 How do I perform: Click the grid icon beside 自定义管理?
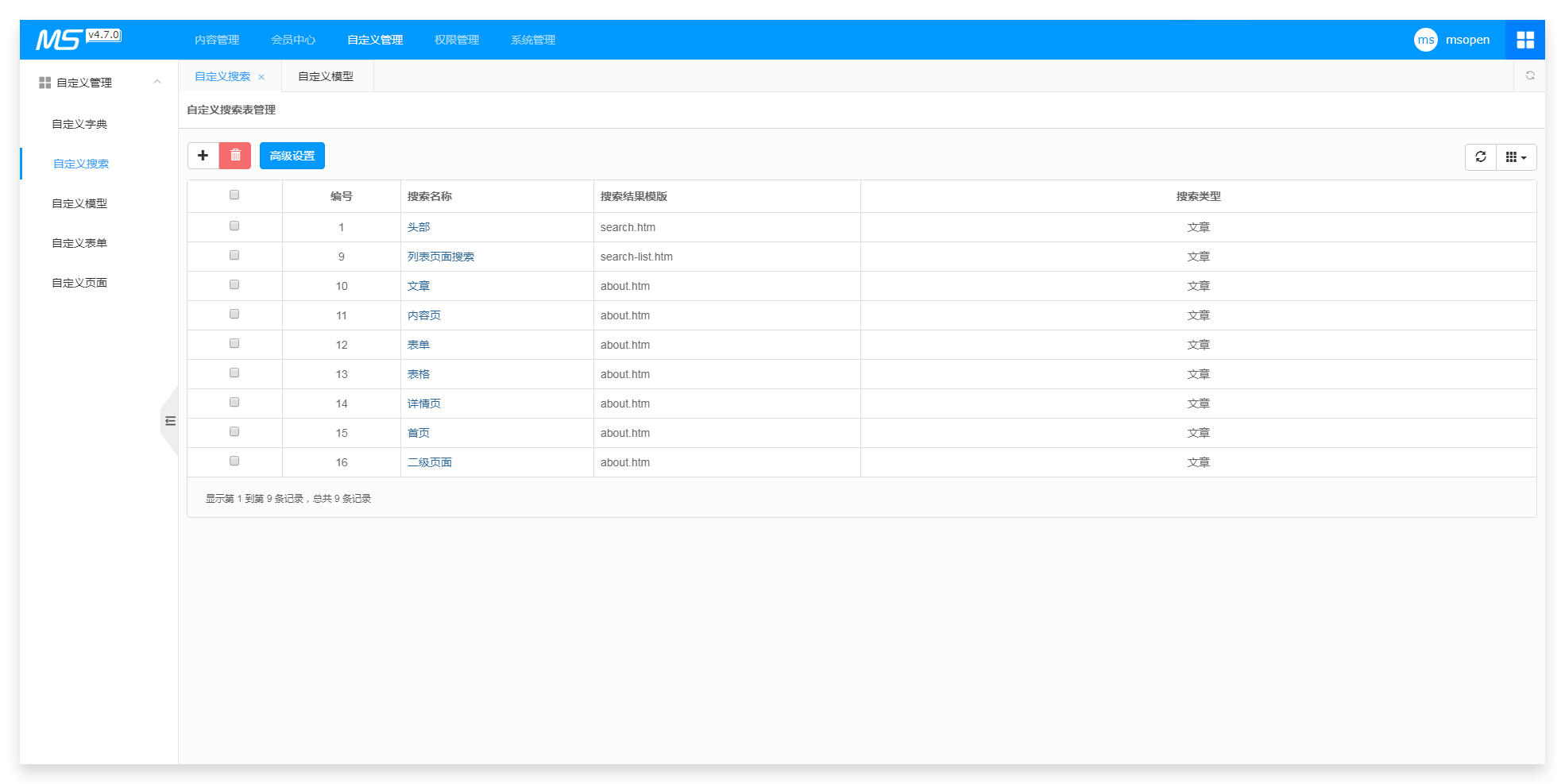45,83
